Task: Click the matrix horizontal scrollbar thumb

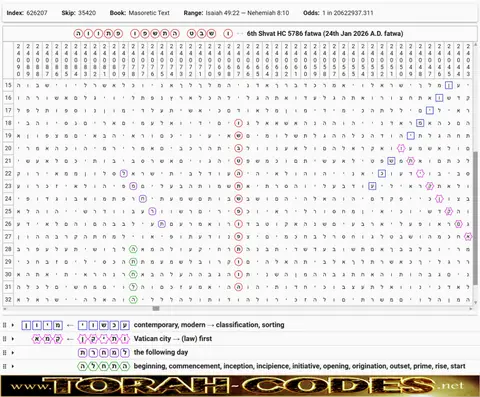Action: tap(156, 308)
